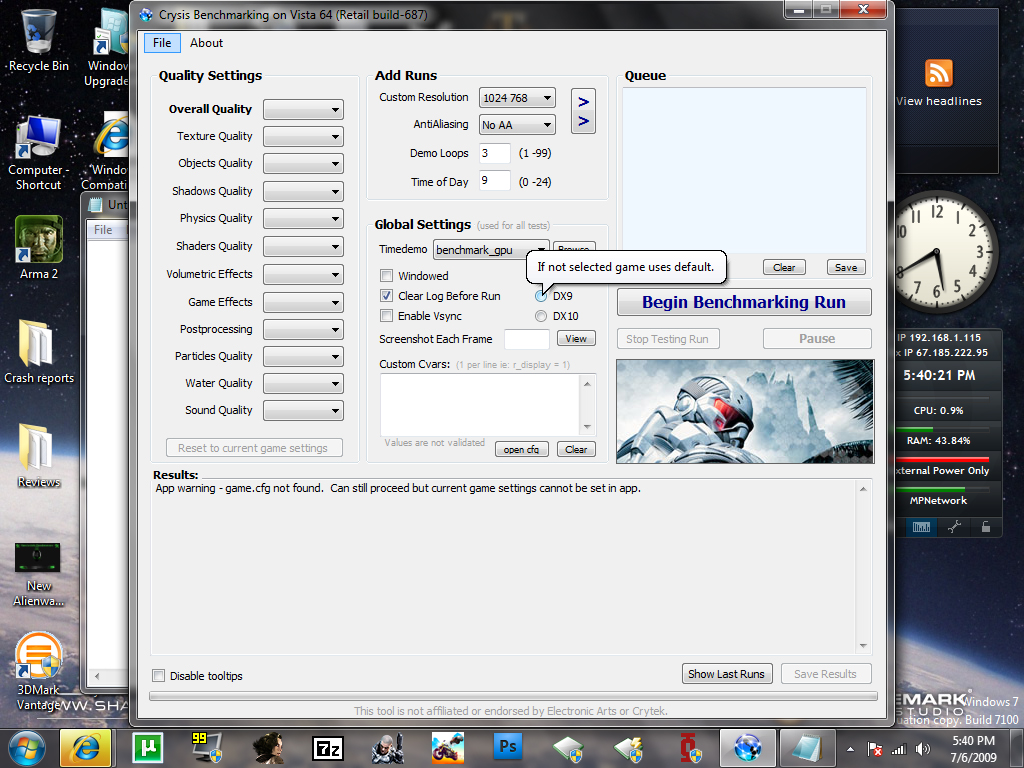Open the Texture Quality dropdown

[303, 136]
